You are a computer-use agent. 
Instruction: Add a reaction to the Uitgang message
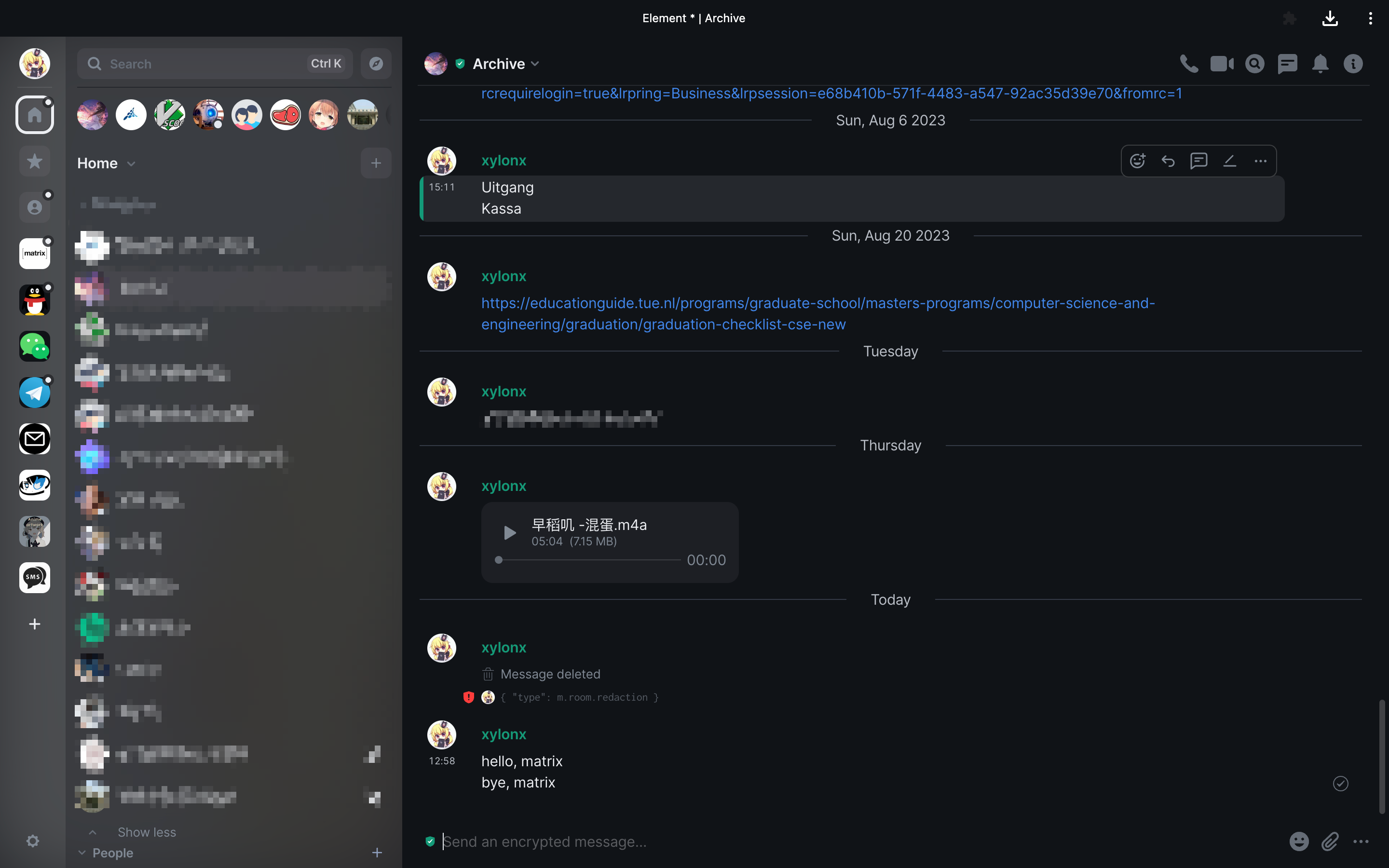click(x=1137, y=161)
